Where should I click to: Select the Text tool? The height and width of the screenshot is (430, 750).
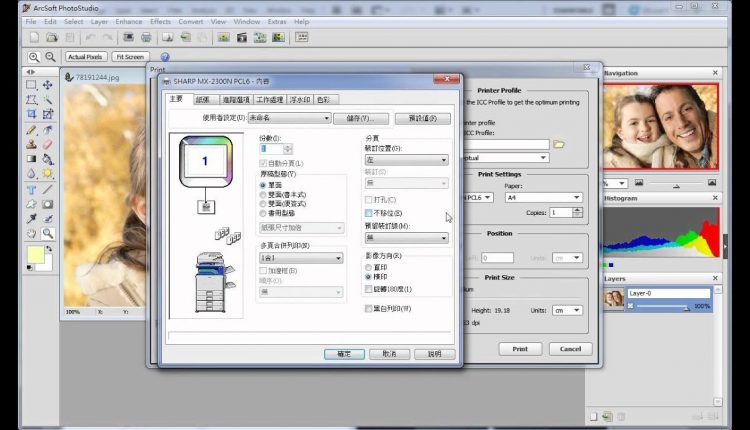[31, 189]
